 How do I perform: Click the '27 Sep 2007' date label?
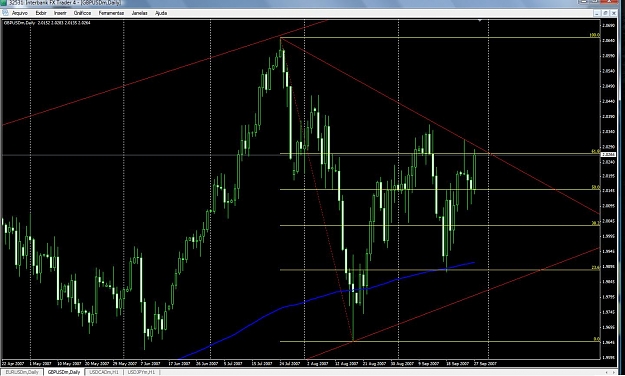coord(486,364)
